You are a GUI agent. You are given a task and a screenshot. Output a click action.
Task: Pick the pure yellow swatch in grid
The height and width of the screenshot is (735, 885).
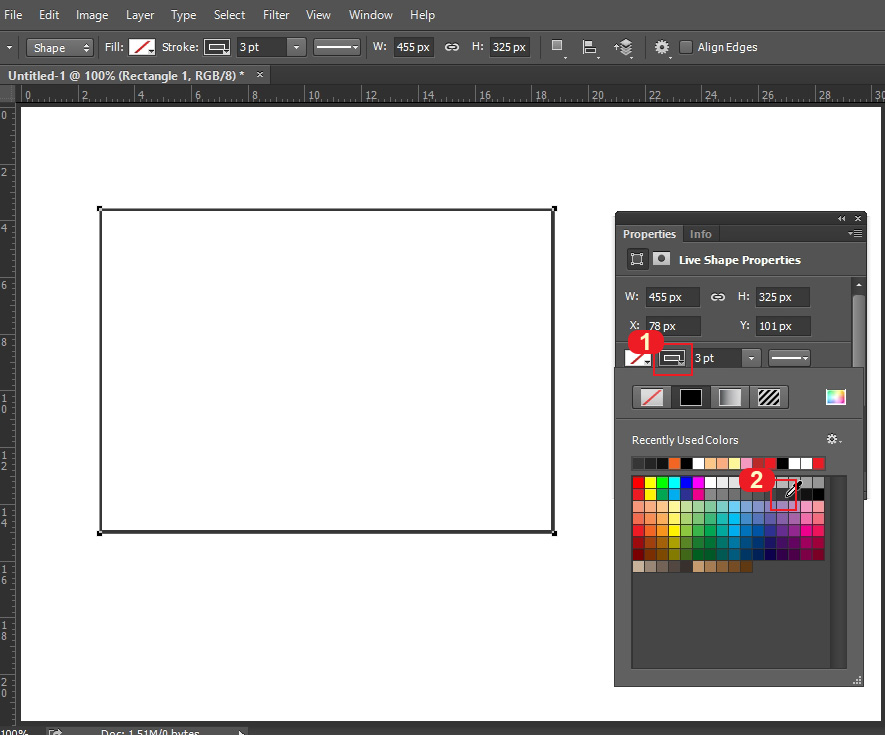(650, 482)
